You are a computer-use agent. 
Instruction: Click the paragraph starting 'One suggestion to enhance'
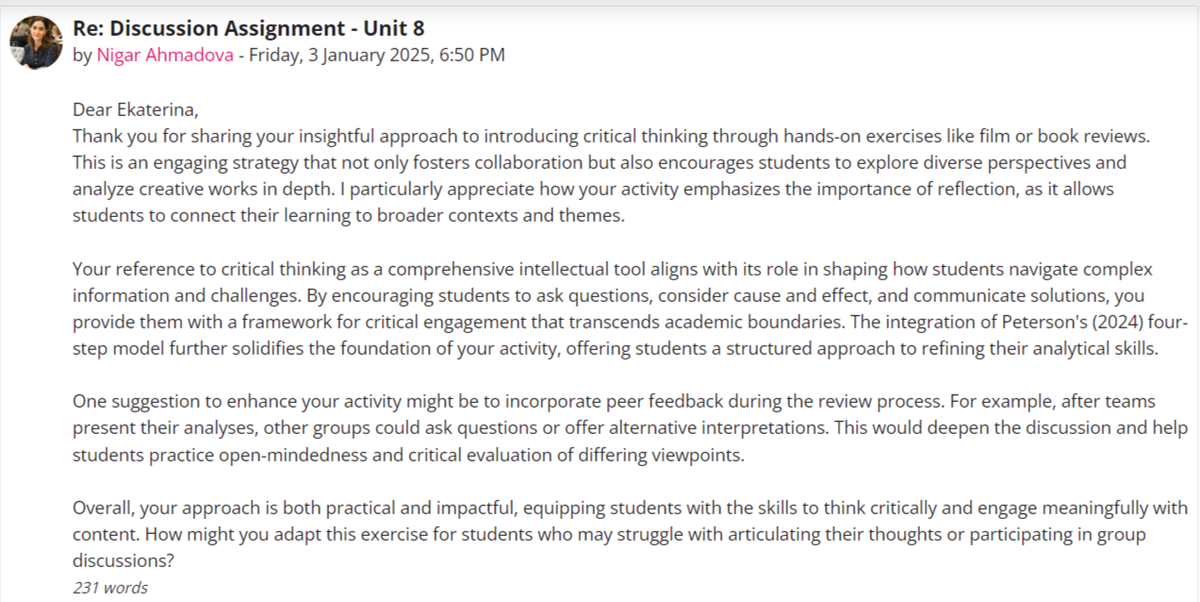[x=630, y=428]
